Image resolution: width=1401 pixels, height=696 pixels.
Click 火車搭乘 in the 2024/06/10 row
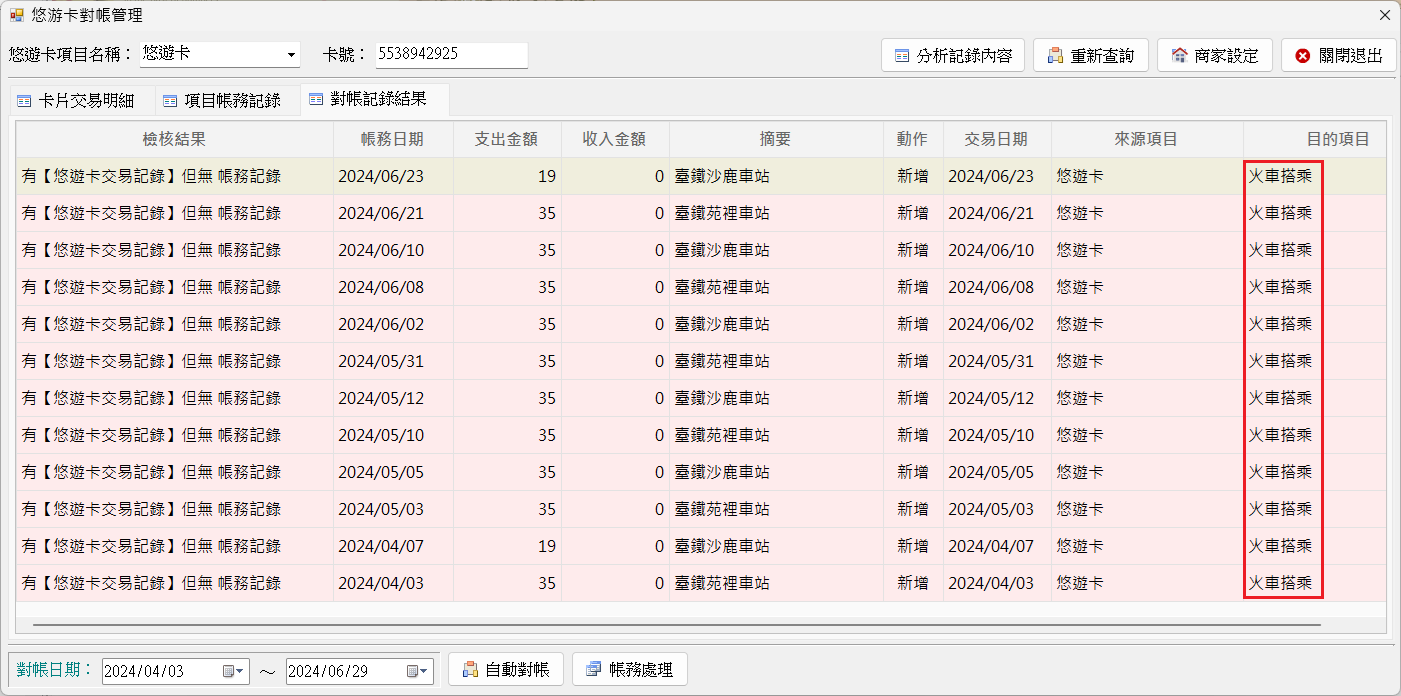(x=1280, y=250)
